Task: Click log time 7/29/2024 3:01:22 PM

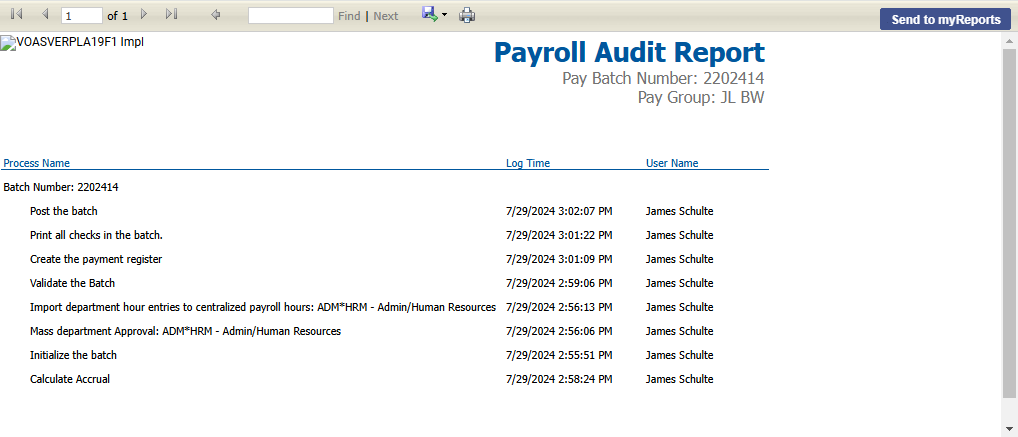Action: (x=559, y=235)
